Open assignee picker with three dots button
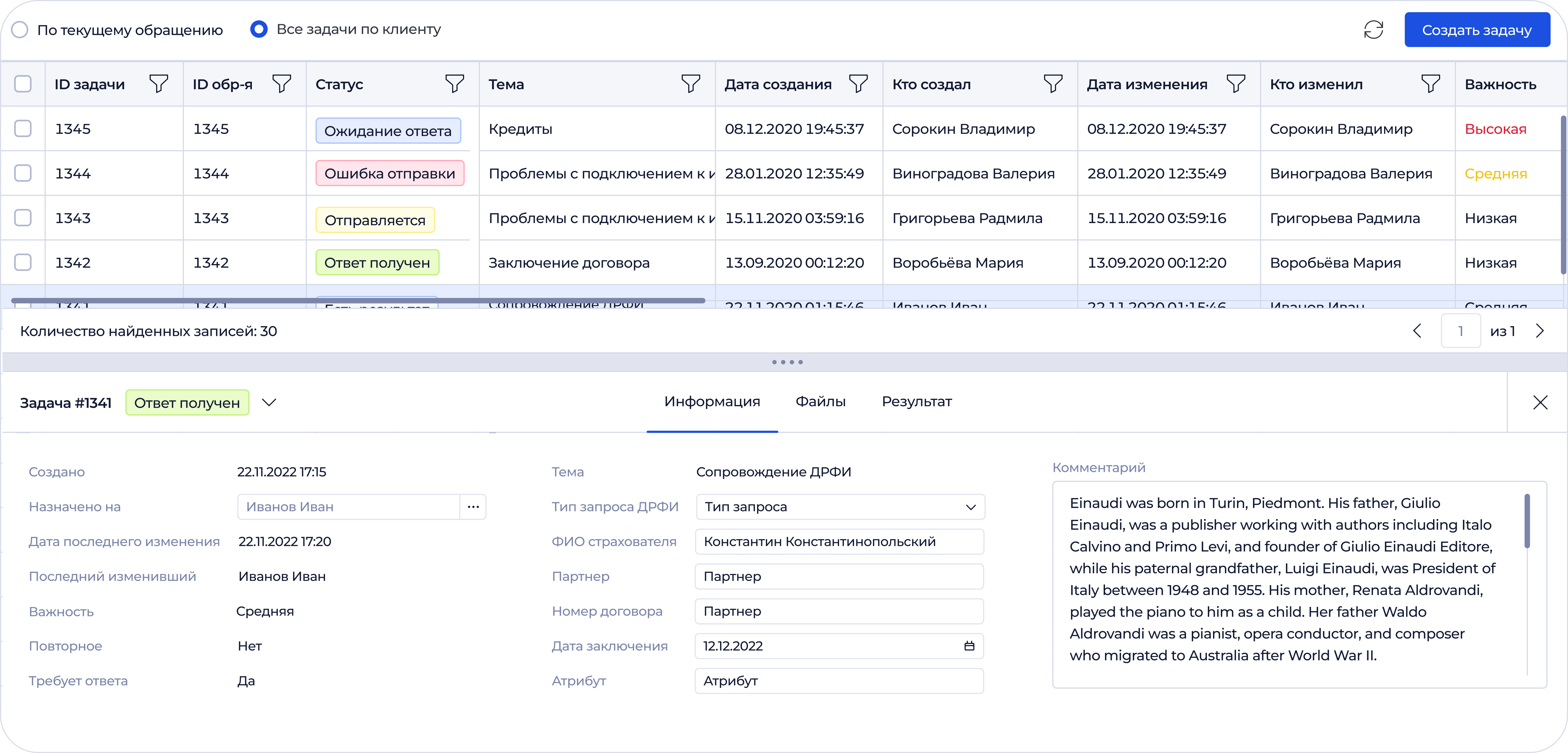This screenshot has width=1568, height=753. 473,507
